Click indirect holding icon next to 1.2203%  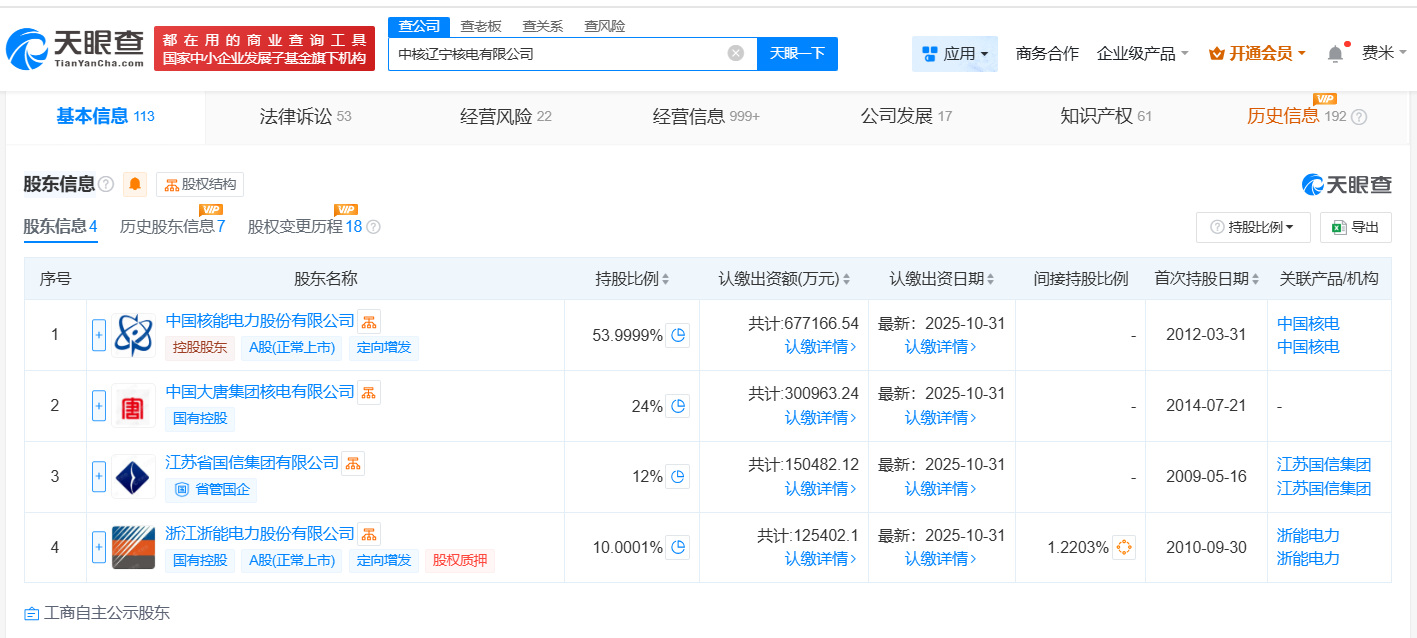(x=1124, y=547)
